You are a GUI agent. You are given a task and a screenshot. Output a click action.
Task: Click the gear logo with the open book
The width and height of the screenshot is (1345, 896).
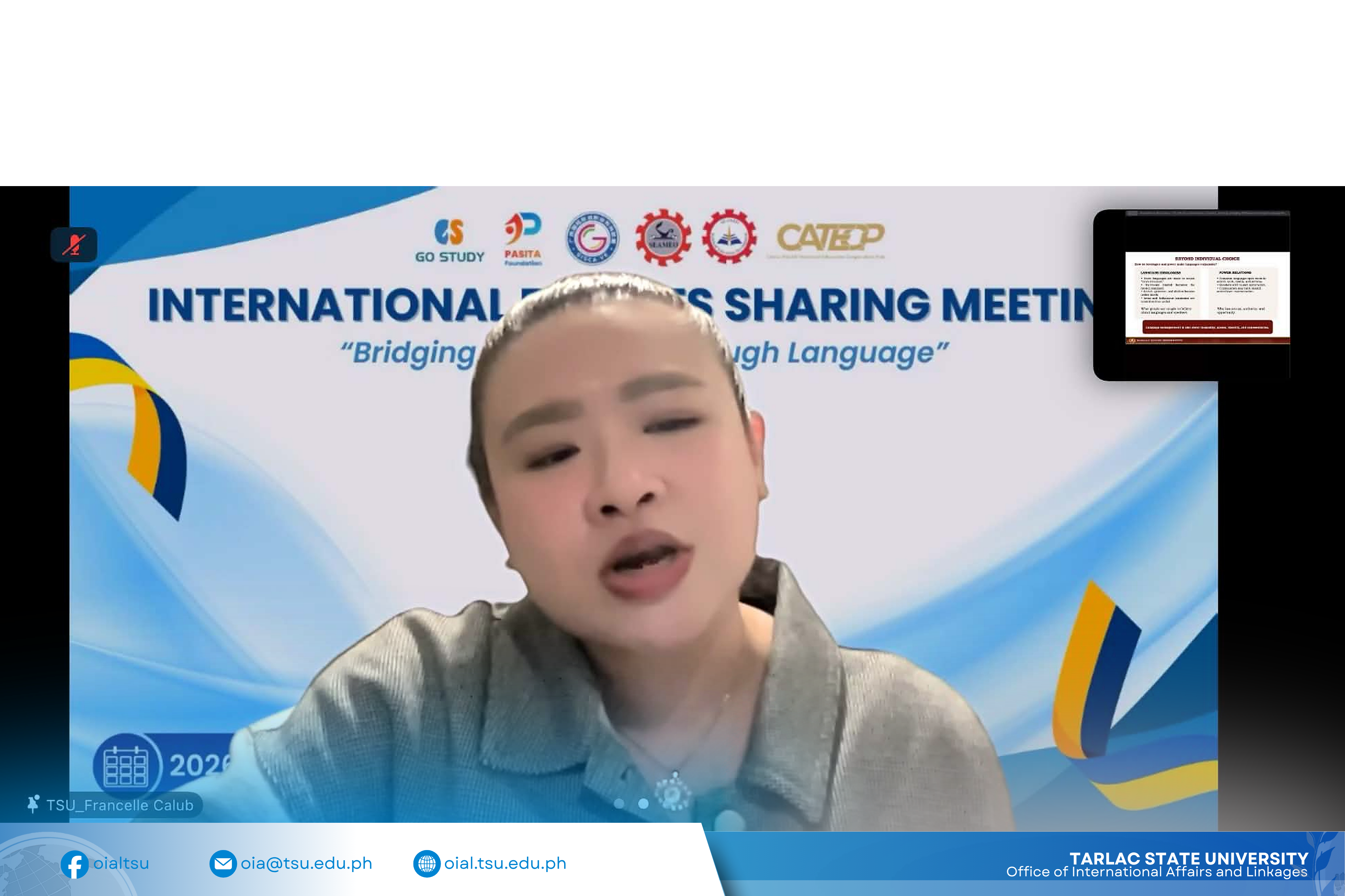pyautogui.click(x=729, y=237)
